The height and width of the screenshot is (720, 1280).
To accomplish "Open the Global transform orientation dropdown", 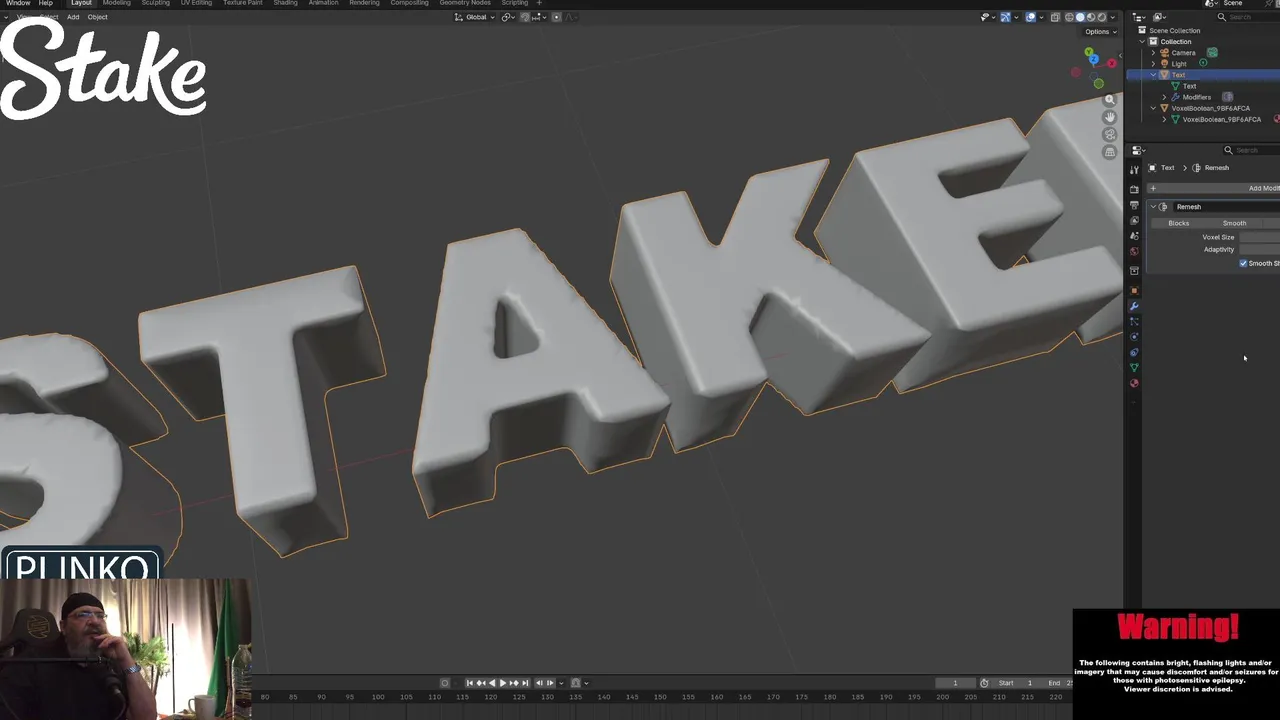I will point(475,17).
